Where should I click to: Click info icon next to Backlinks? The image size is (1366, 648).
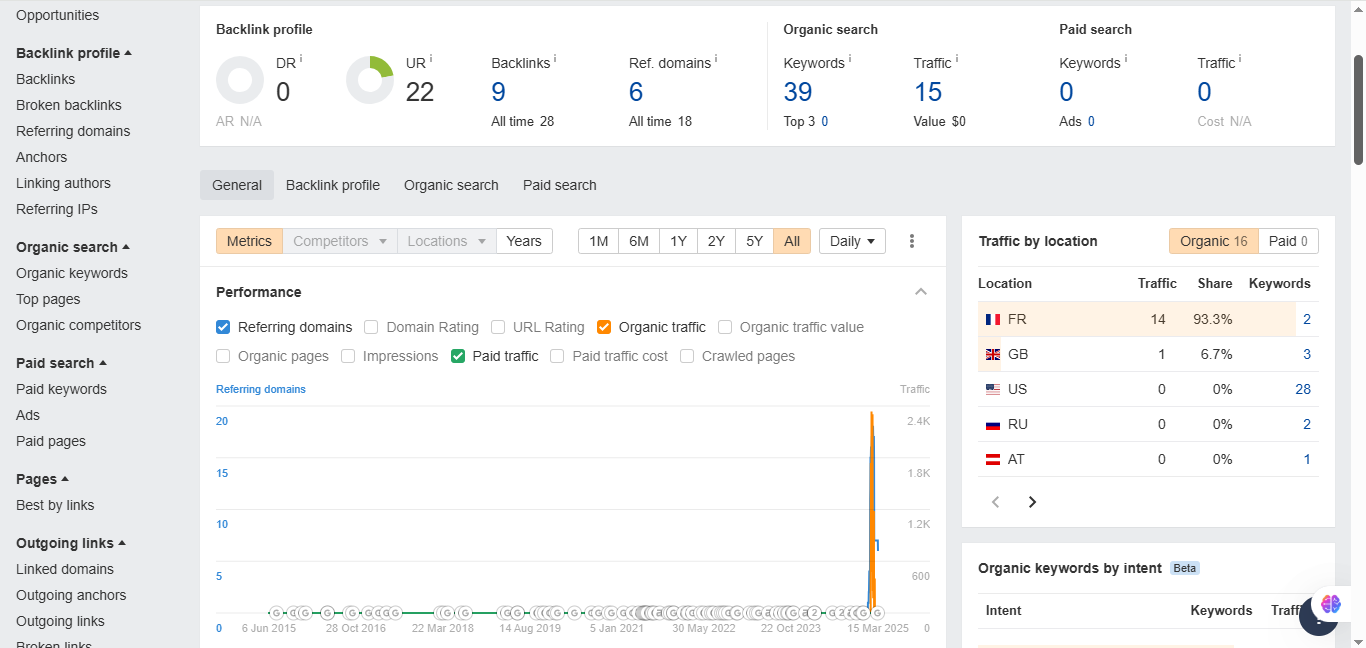[x=555, y=59]
